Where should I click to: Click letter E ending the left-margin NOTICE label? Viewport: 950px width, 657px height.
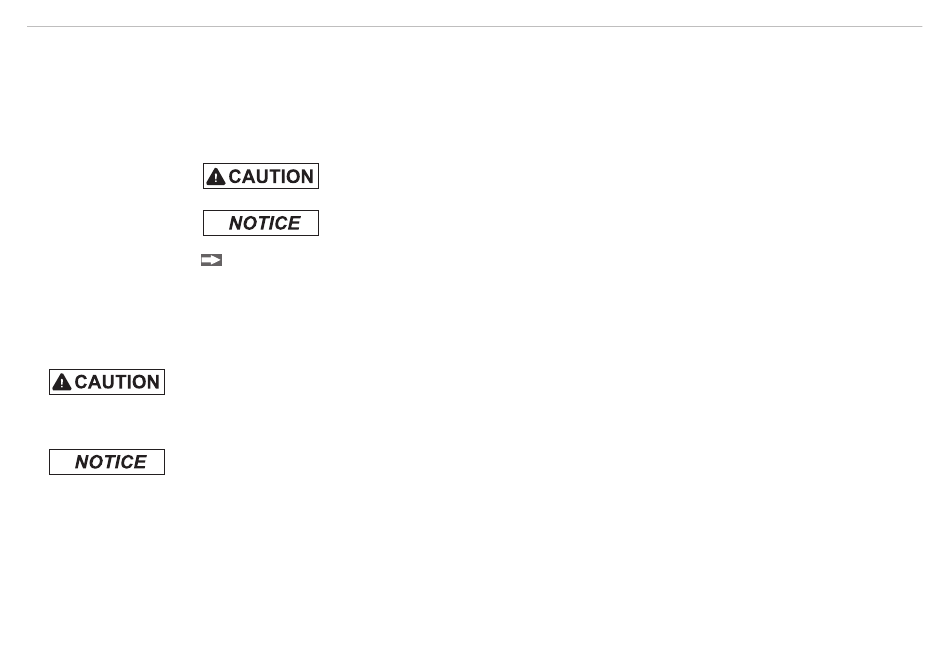tap(140, 462)
